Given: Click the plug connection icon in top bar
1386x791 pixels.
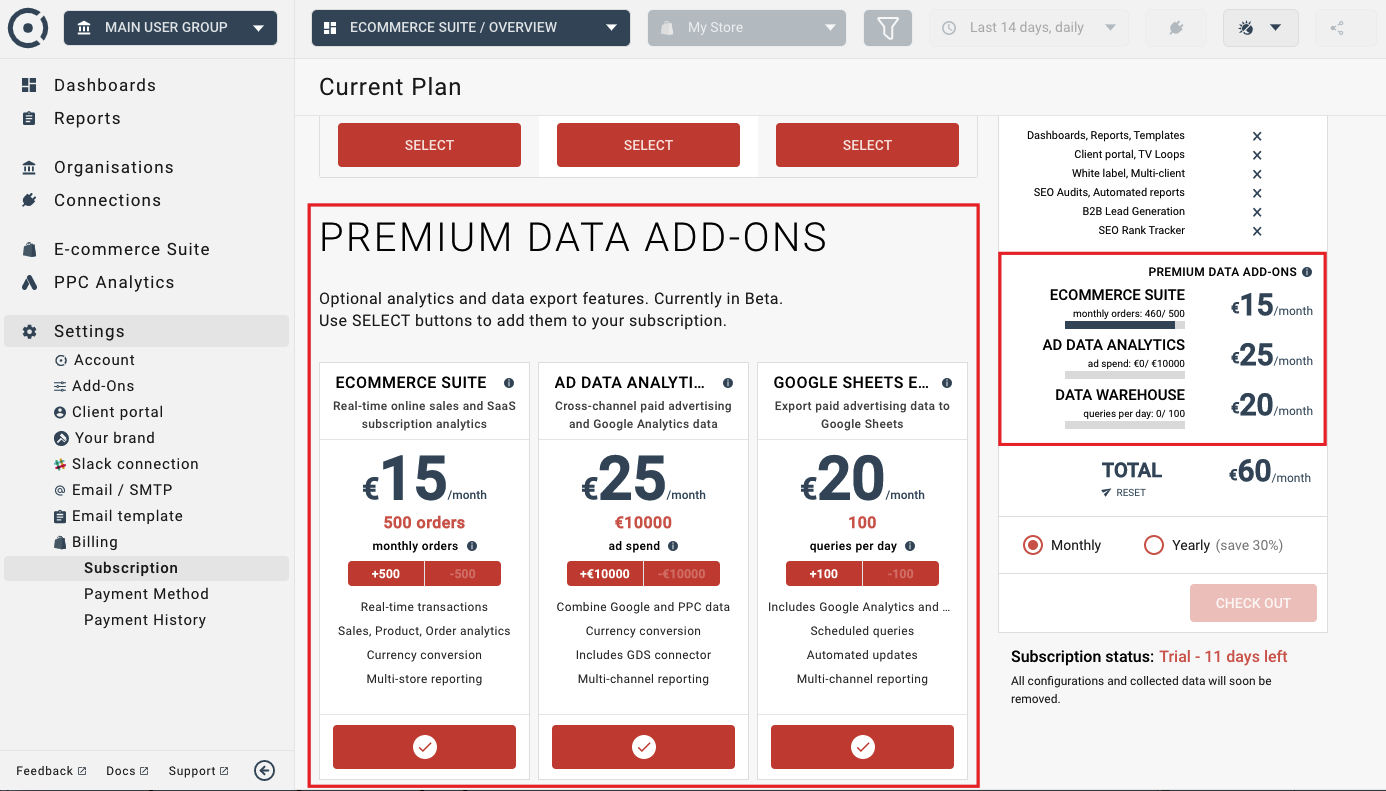Looking at the screenshot, I should click(1177, 28).
